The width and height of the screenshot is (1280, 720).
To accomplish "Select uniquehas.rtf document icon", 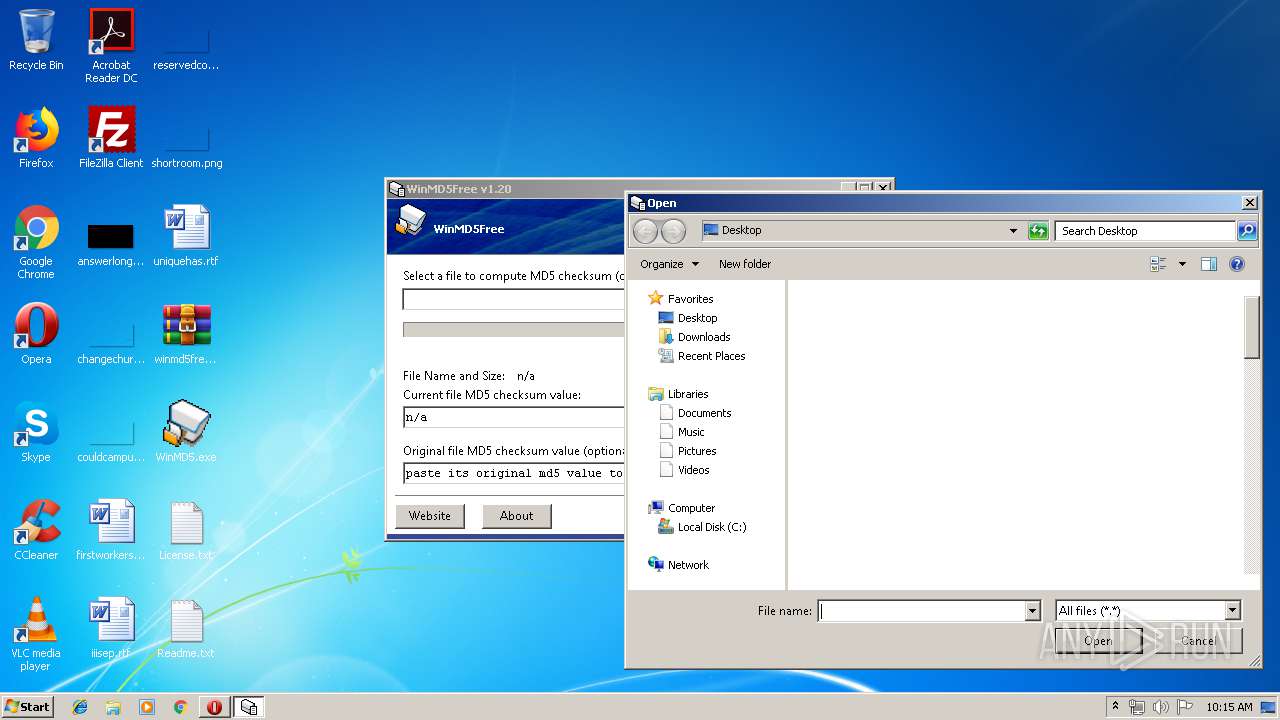I will 186,236.
